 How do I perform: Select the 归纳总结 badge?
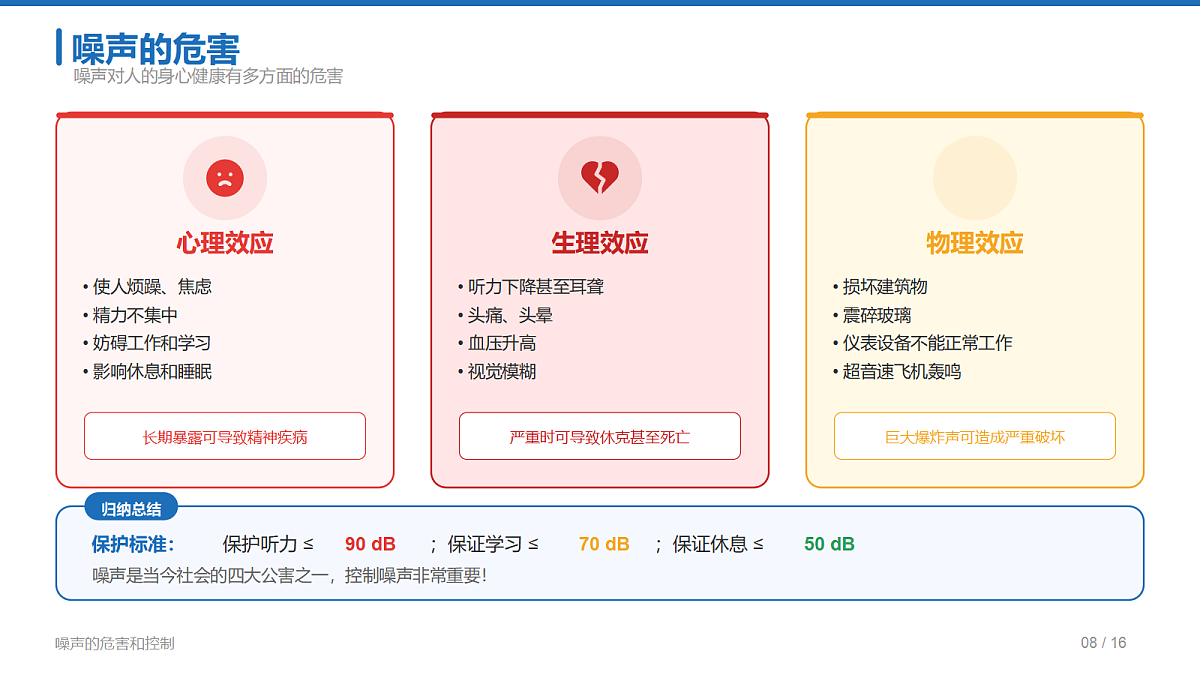[x=131, y=508]
